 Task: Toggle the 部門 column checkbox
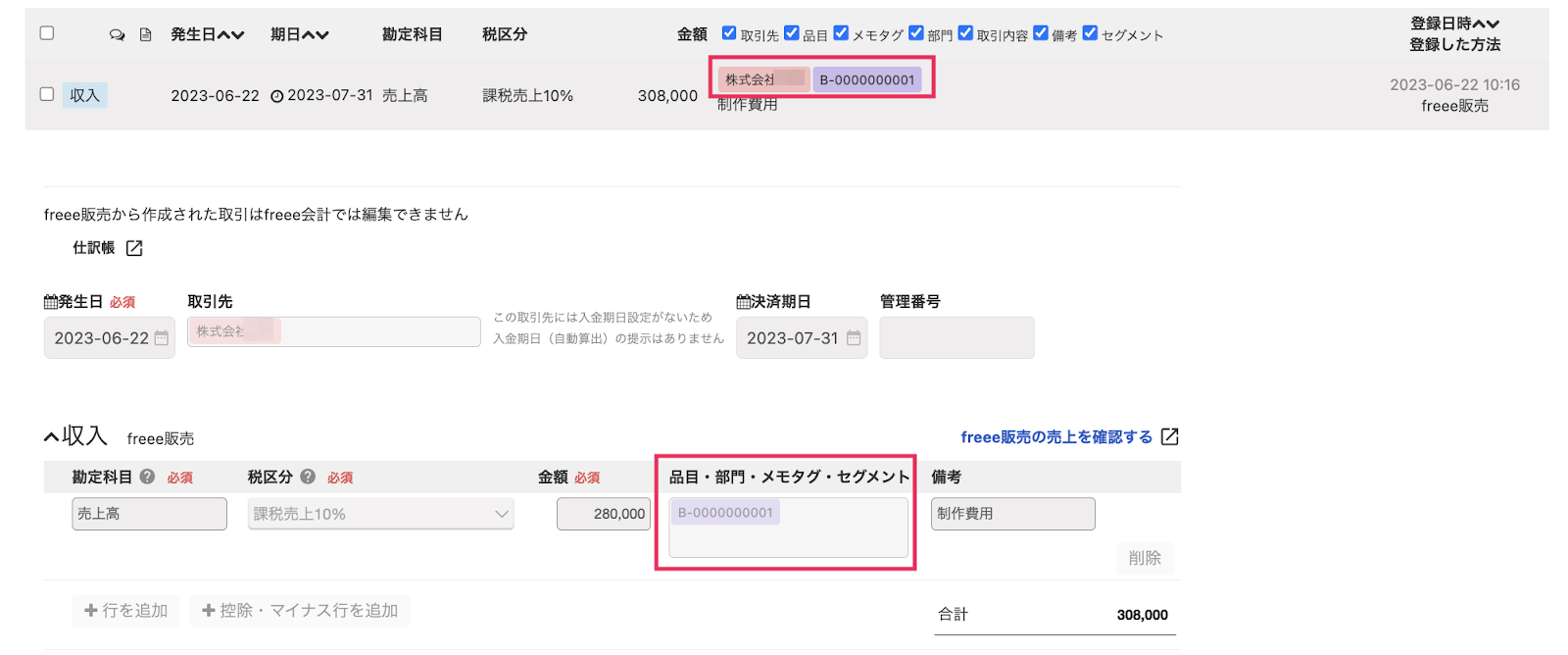pos(916,32)
